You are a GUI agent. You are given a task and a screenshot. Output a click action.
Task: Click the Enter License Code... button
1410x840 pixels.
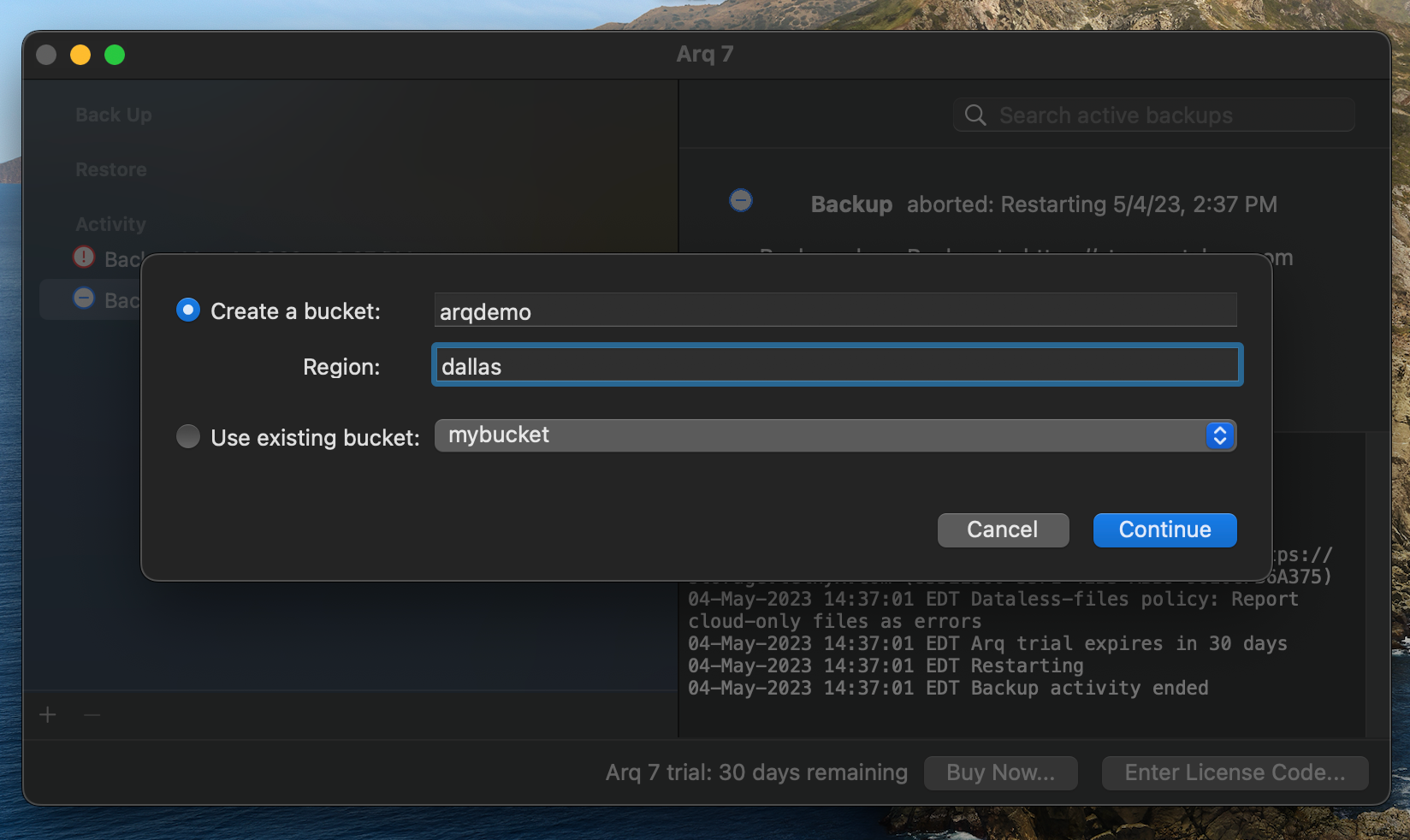(1235, 772)
